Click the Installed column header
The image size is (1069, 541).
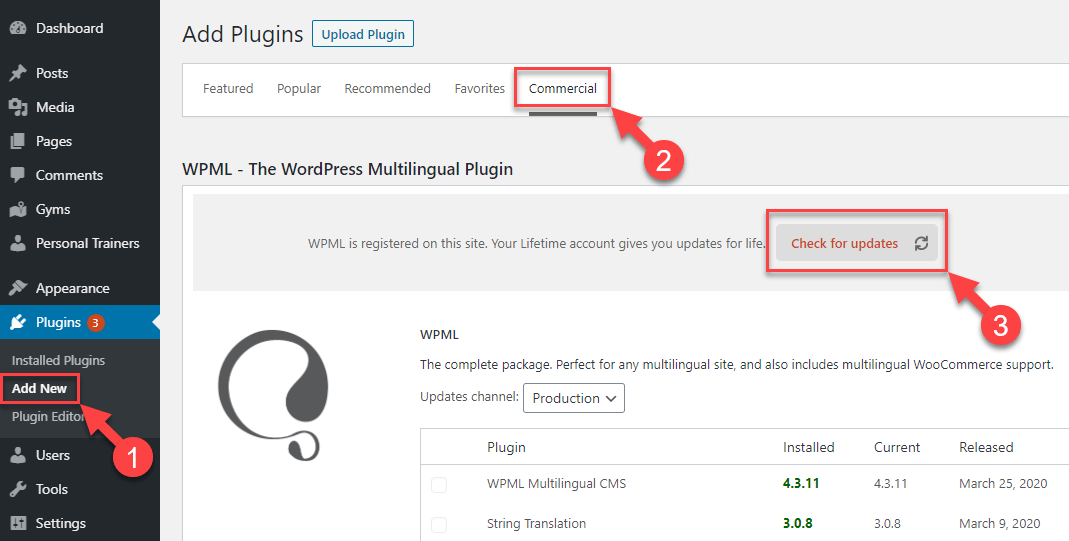tap(809, 448)
